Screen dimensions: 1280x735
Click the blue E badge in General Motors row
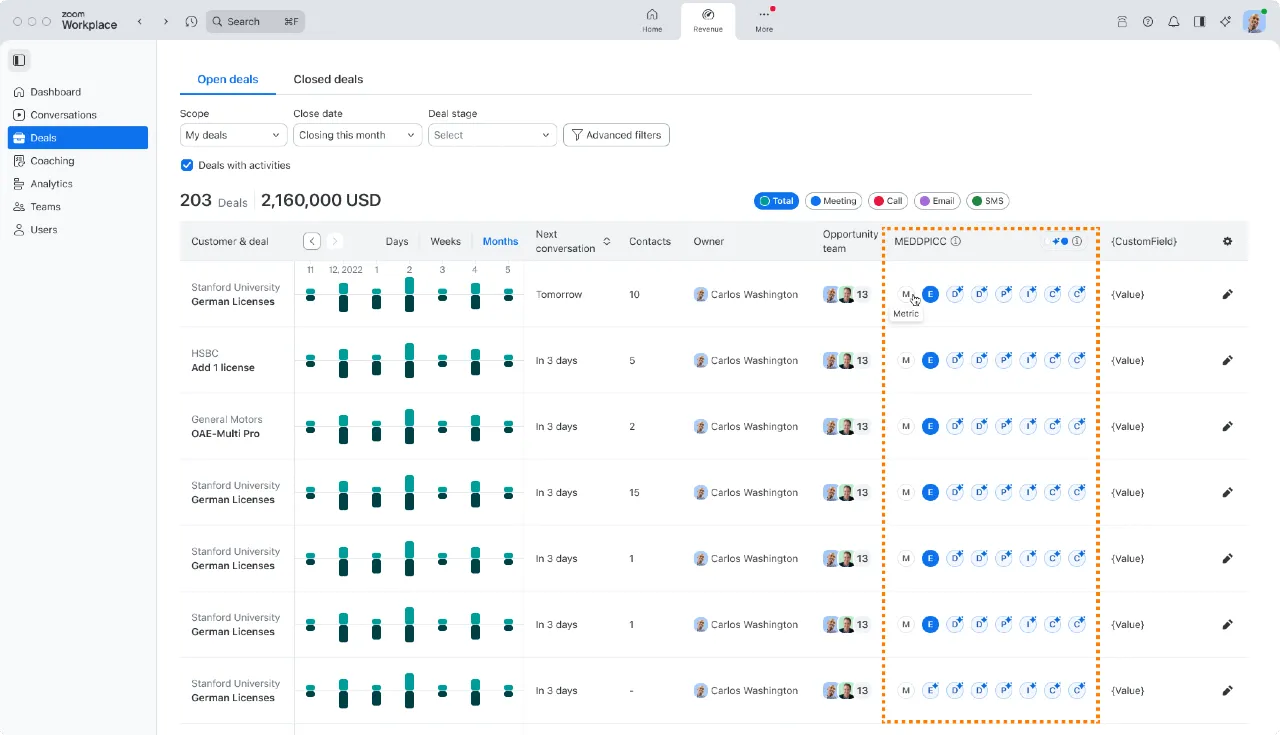pyautogui.click(x=930, y=426)
